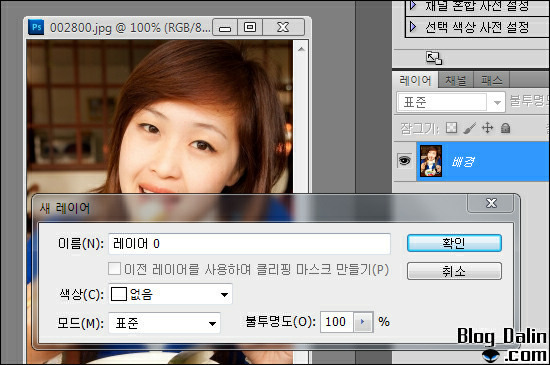This screenshot has height=365, width=550.
Task: Click the Photoshop Ps document icon
Action: click(x=37, y=27)
